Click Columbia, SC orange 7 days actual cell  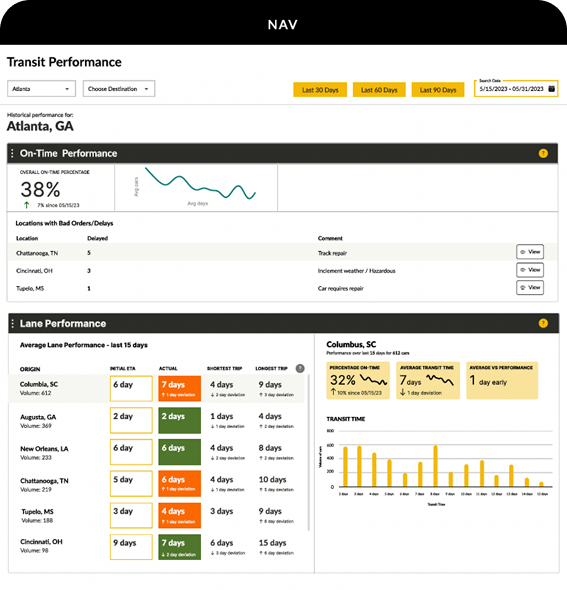(x=179, y=388)
